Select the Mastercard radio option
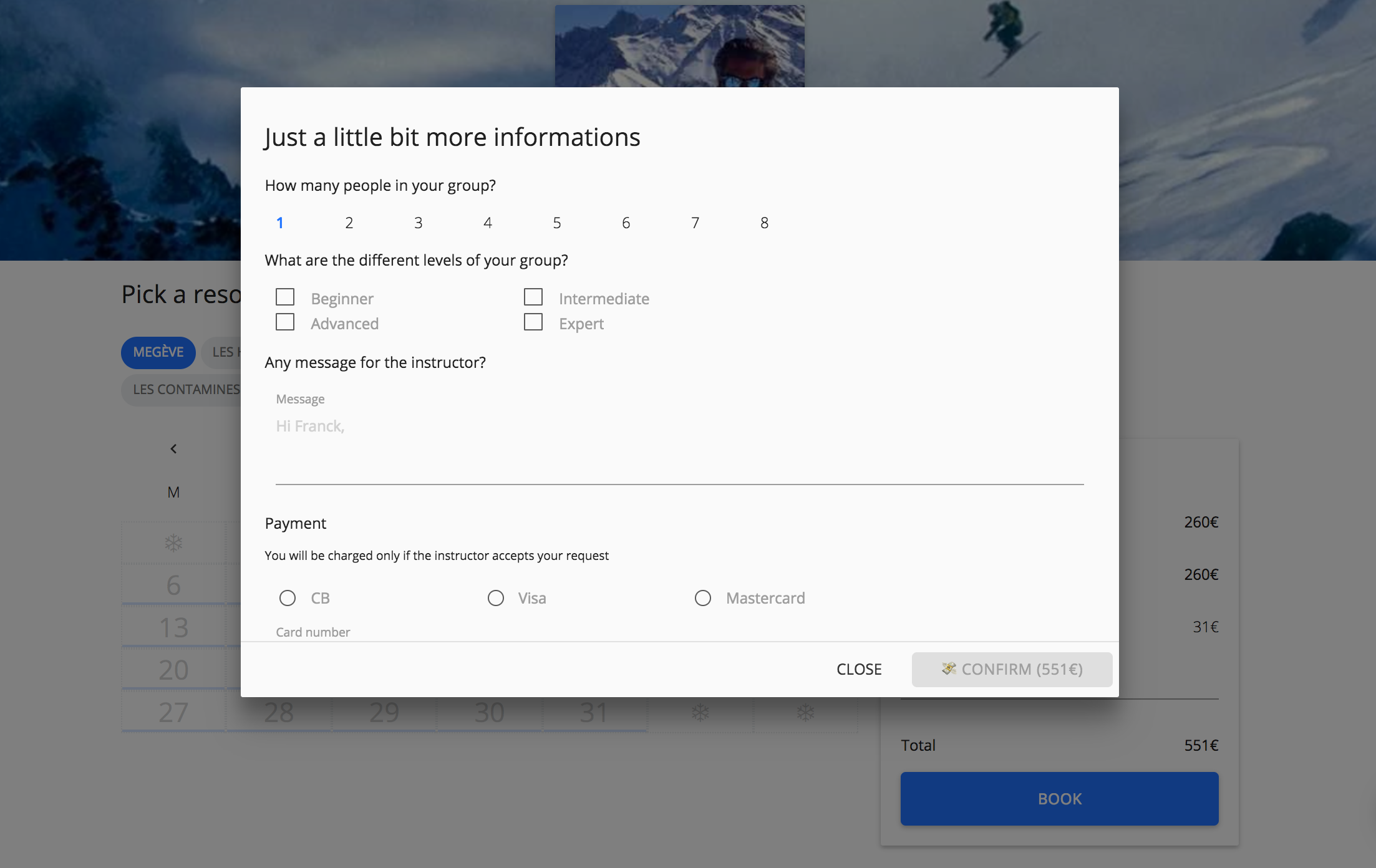Image resolution: width=1376 pixels, height=868 pixels. 703,598
